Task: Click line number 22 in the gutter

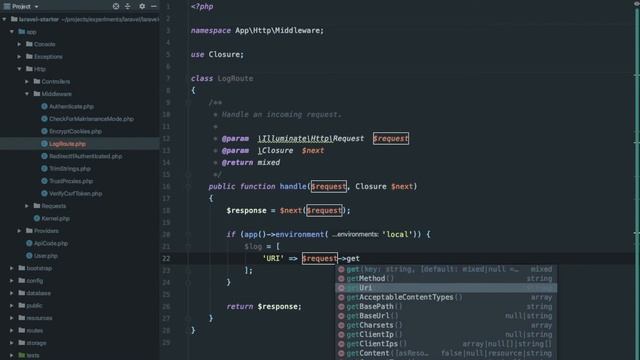Action: [166, 258]
